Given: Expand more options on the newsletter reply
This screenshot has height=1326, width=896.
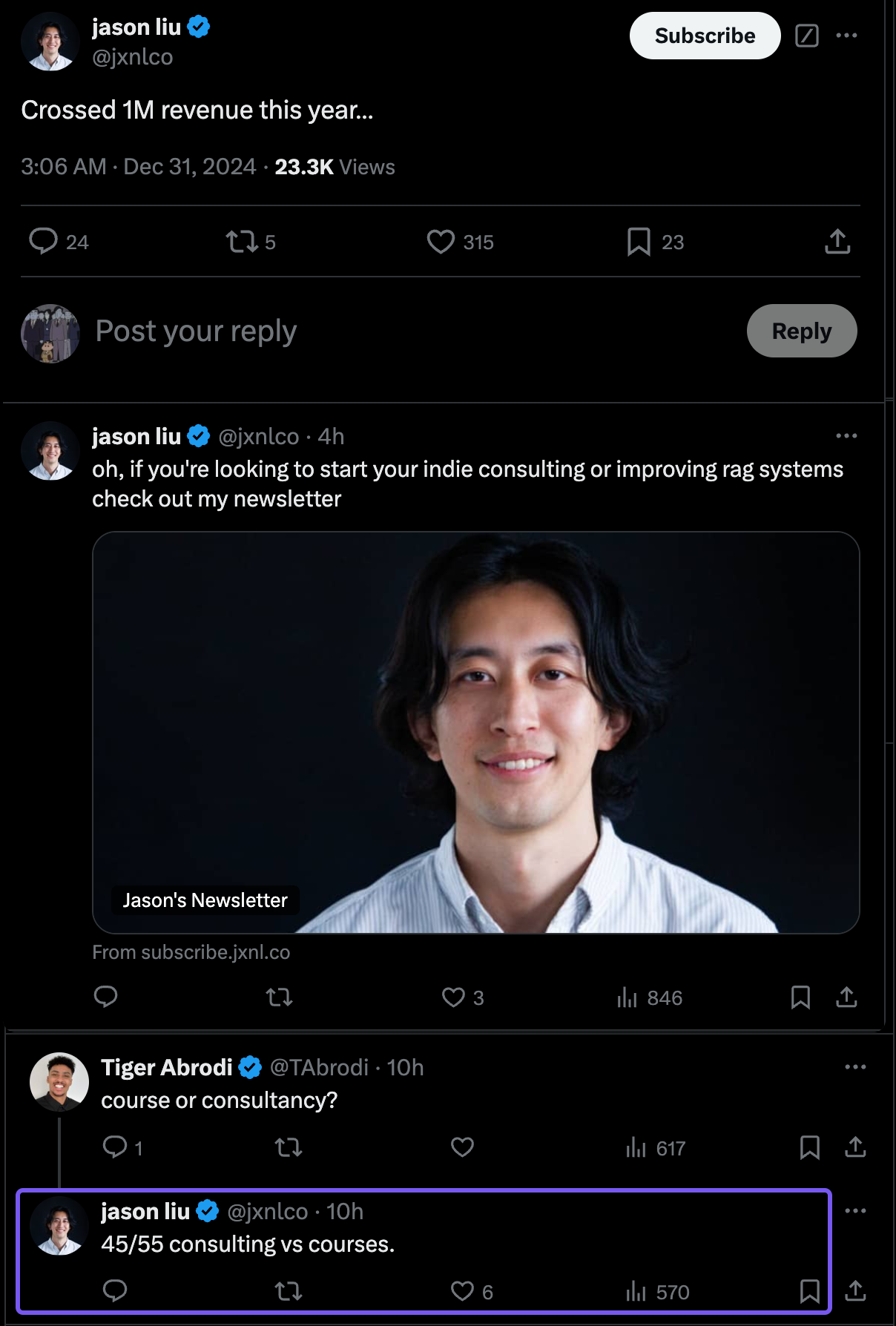Looking at the screenshot, I should (x=846, y=436).
